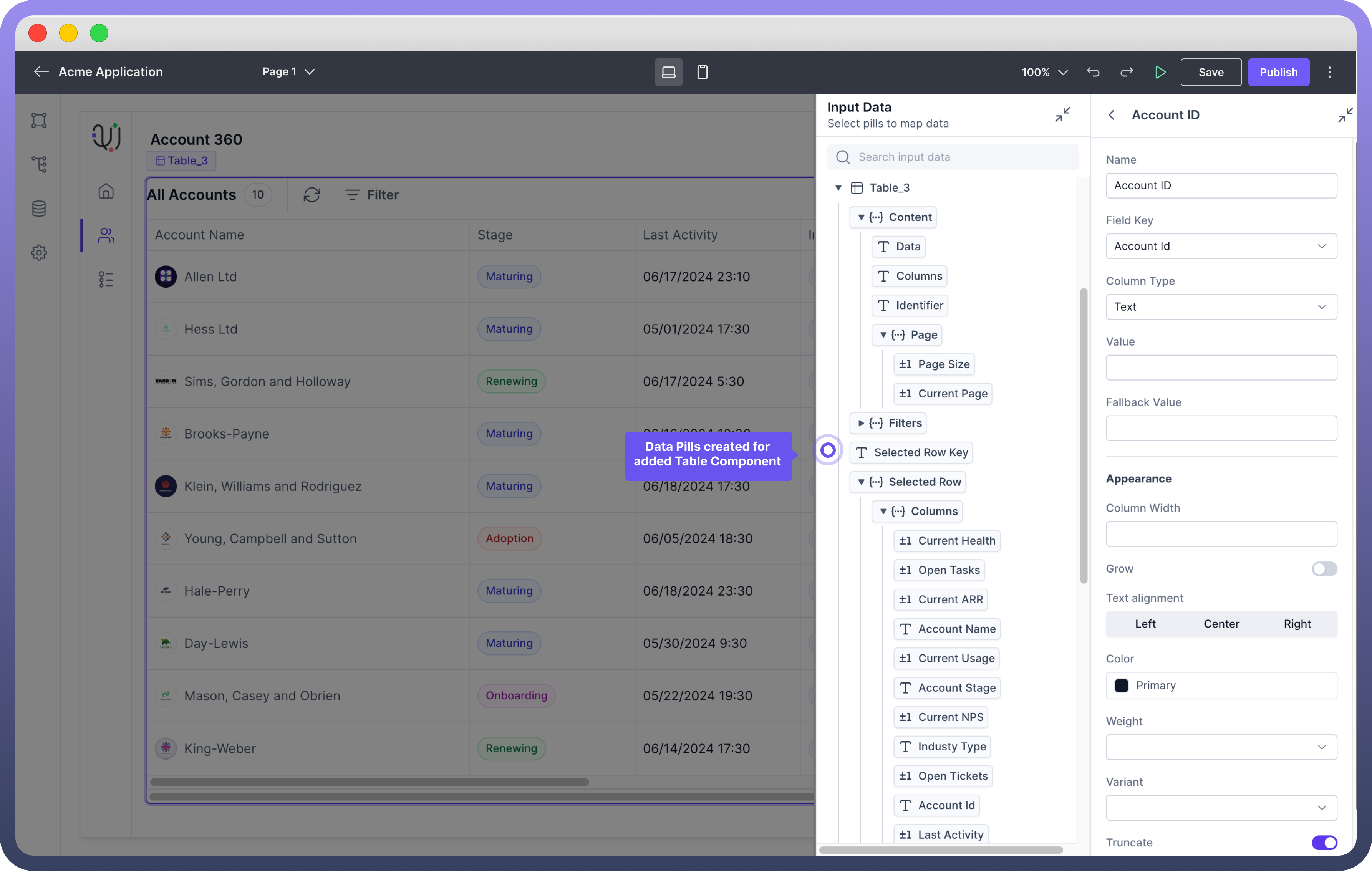The image size is (1372, 871).
Task: Open the Field Key dropdown
Action: 1221,246
